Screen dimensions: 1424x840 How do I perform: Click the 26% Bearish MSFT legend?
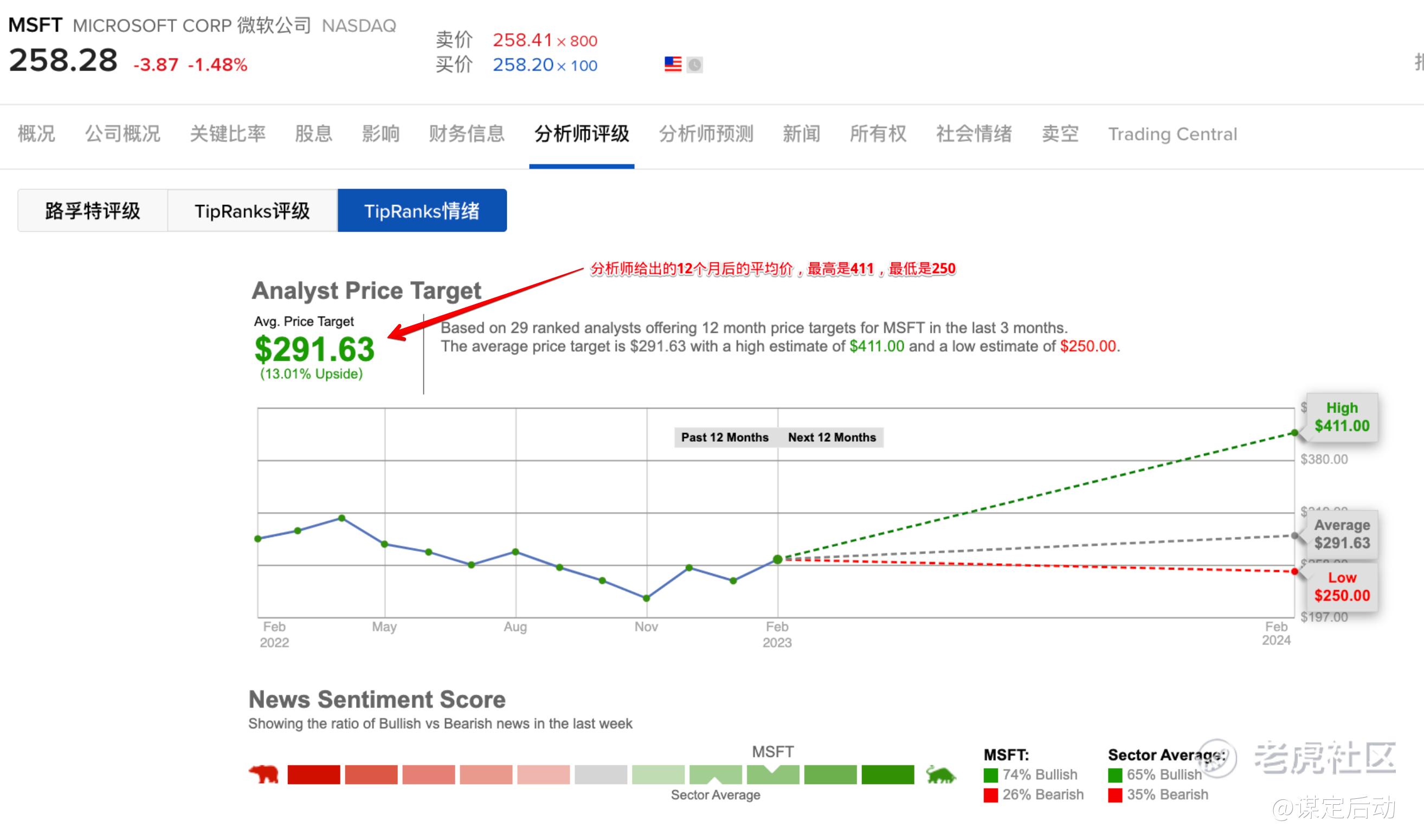[x=1033, y=794]
